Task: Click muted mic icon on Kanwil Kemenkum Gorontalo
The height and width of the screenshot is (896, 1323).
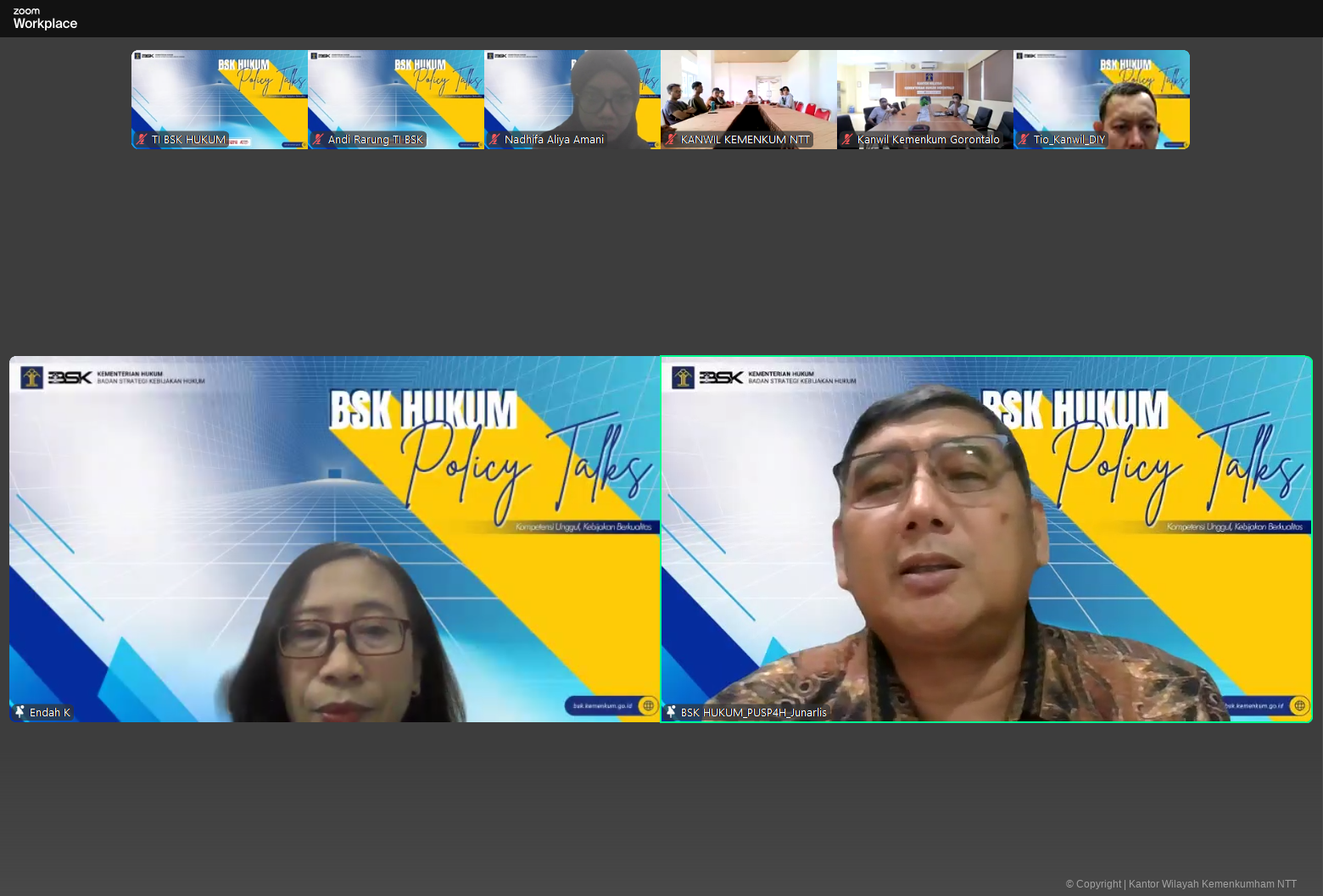Action: click(x=847, y=140)
